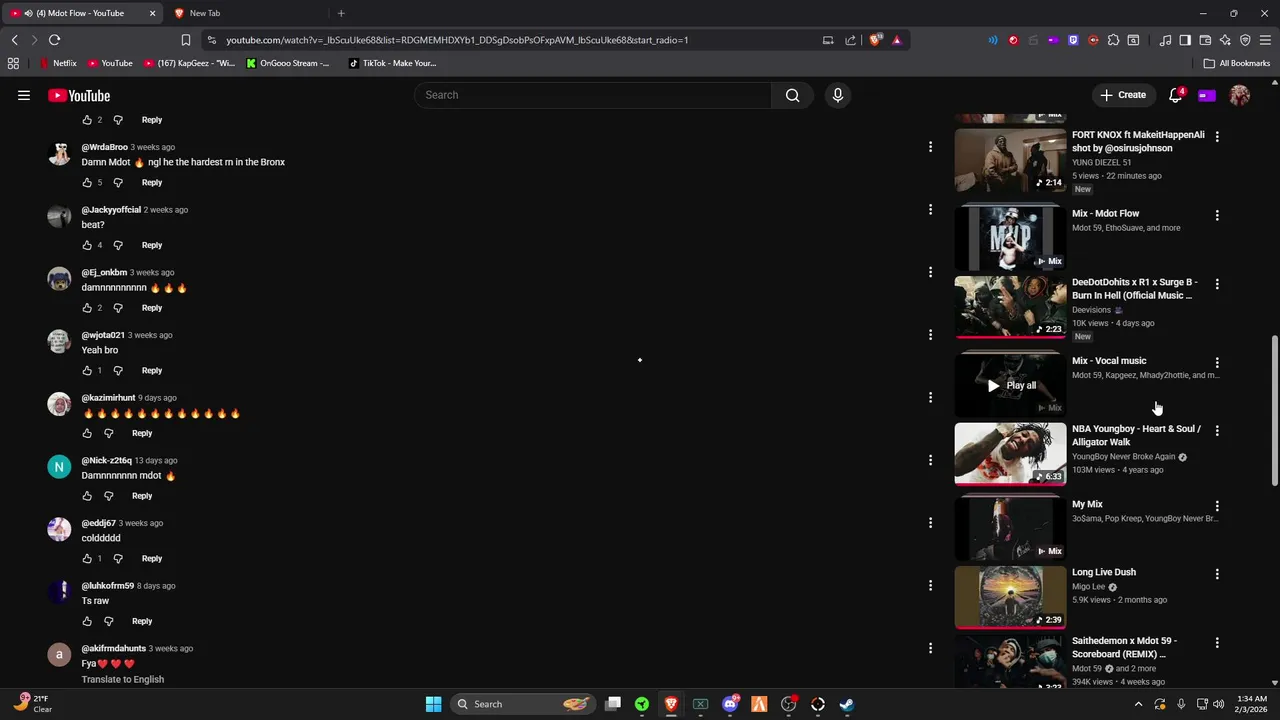The height and width of the screenshot is (720, 1280).
Task: Open Steam from the taskbar
Action: (846, 704)
